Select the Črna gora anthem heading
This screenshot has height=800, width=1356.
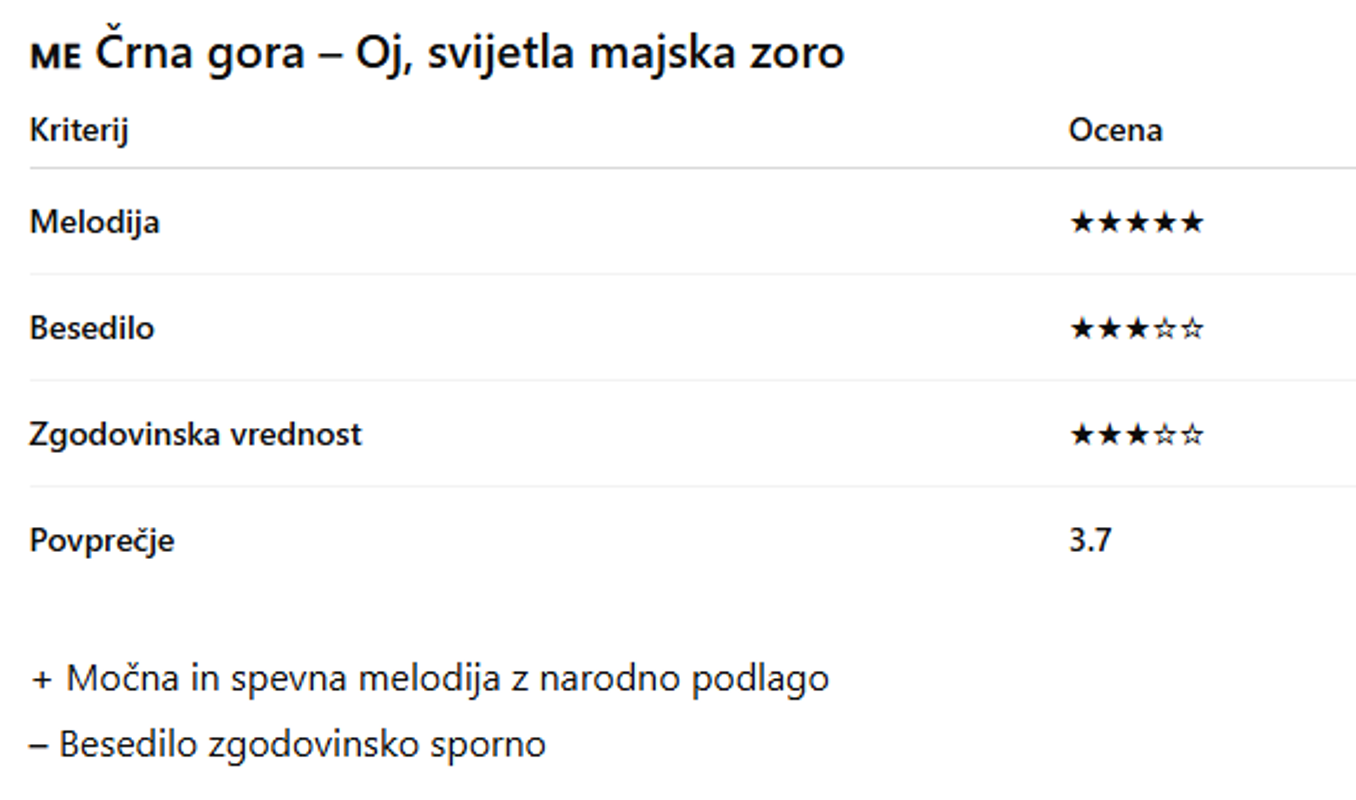tap(470, 53)
